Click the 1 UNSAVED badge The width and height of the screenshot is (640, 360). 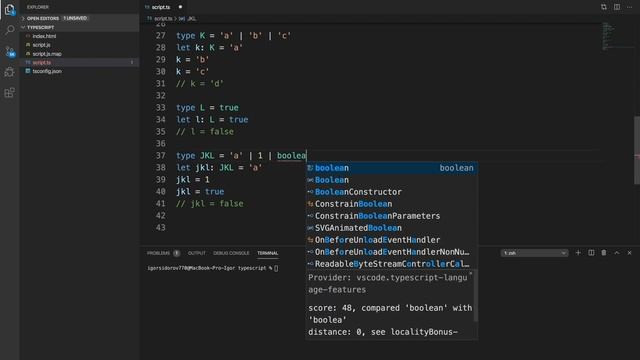pyautogui.click(x=75, y=18)
